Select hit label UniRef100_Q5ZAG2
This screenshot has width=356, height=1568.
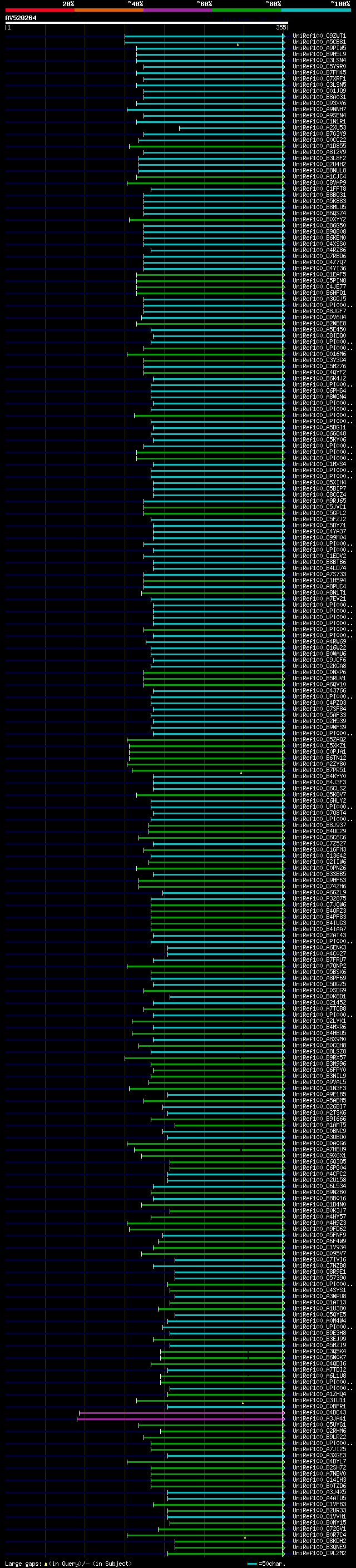click(x=319, y=740)
